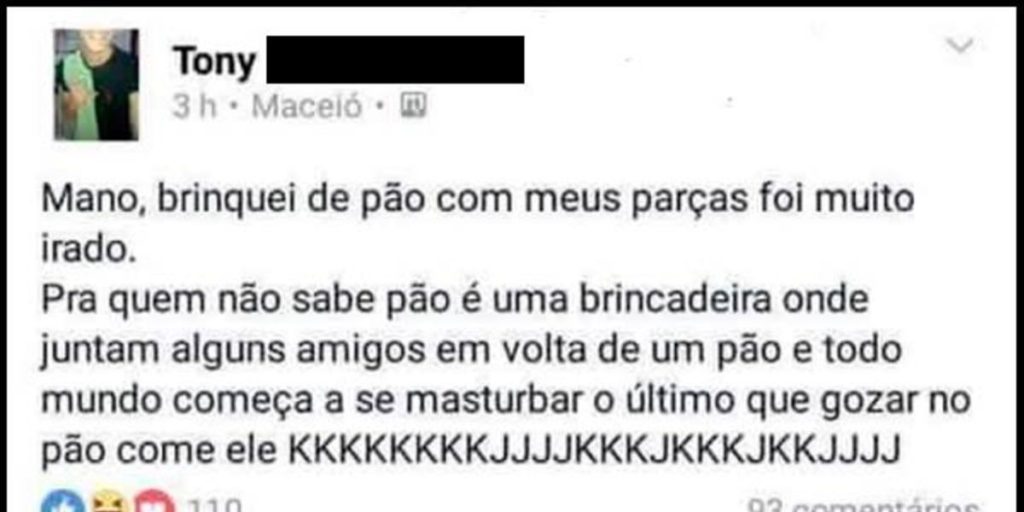Click the yellow Haha reaction icon
The height and width of the screenshot is (512, 1024).
108,504
